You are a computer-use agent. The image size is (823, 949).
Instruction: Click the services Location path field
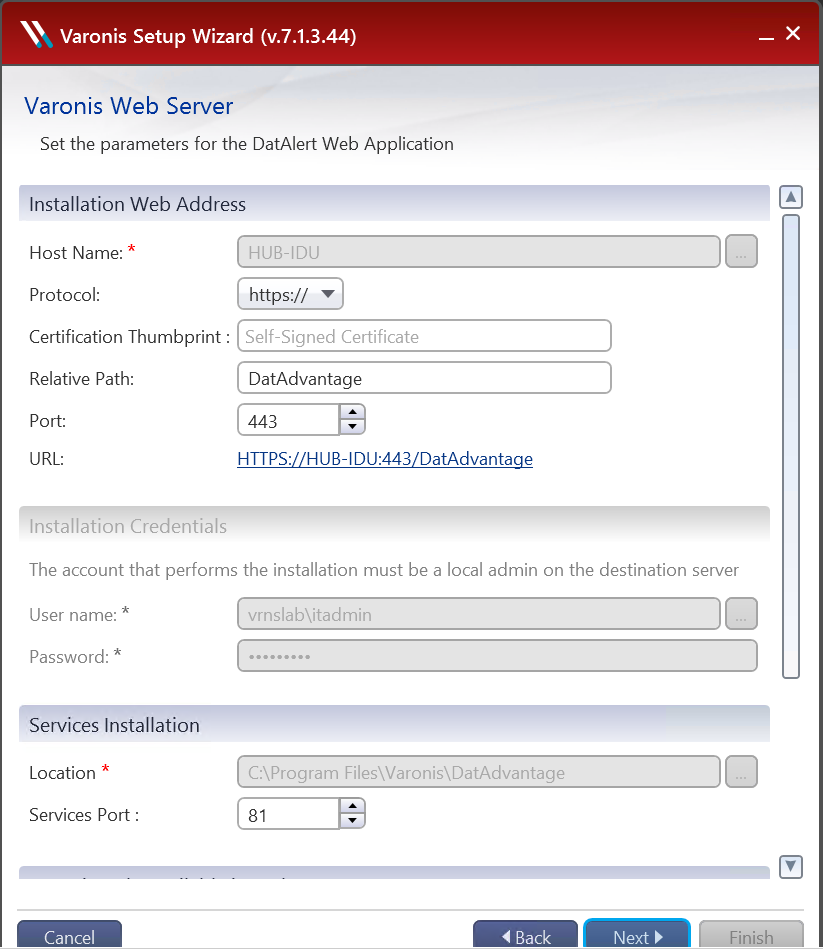tap(479, 772)
